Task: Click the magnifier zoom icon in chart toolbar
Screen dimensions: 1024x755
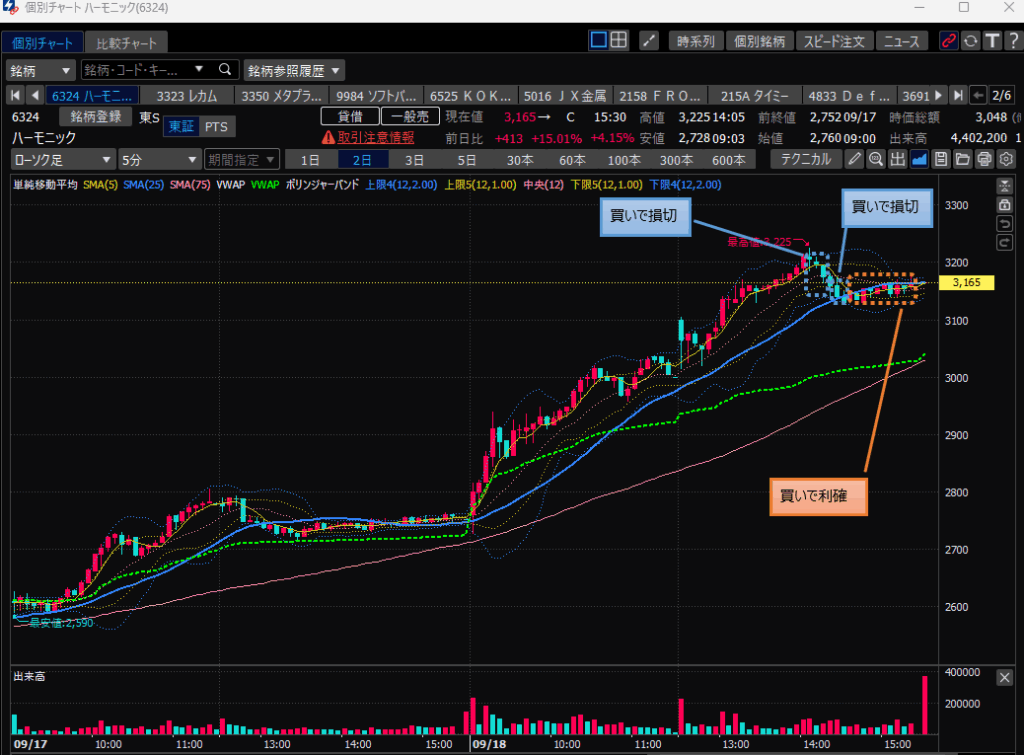Action: (875, 159)
